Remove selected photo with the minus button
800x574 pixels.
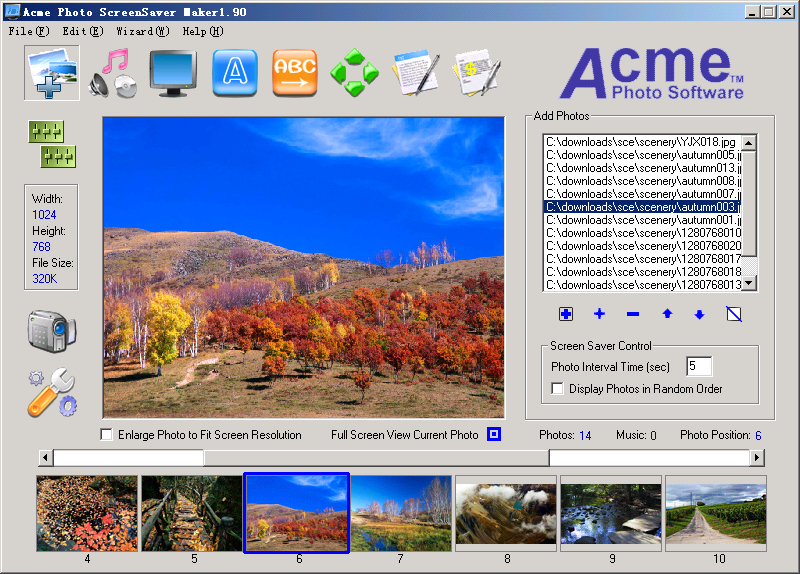click(633, 314)
